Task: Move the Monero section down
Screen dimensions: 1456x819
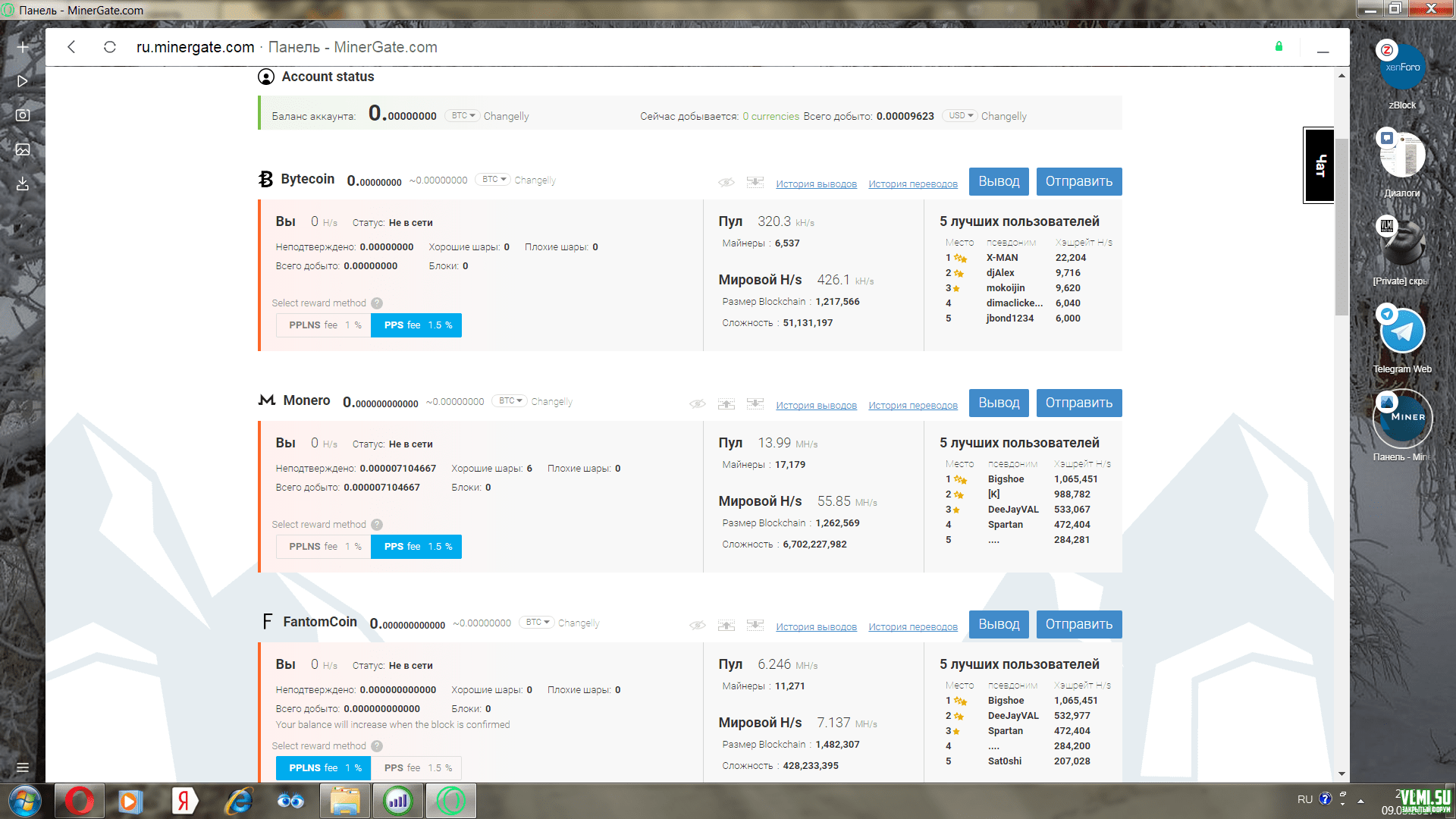Action: pos(755,403)
